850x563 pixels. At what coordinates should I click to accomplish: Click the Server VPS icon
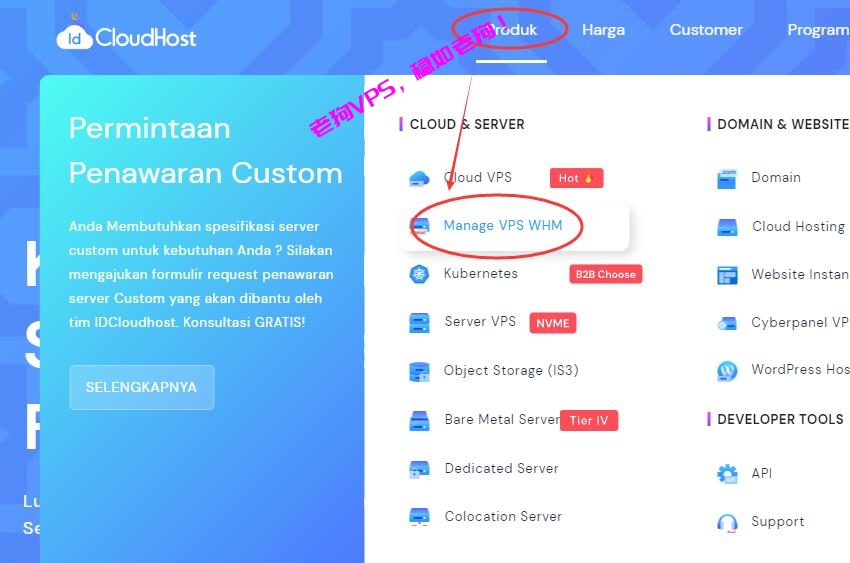pyautogui.click(x=419, y=322)
